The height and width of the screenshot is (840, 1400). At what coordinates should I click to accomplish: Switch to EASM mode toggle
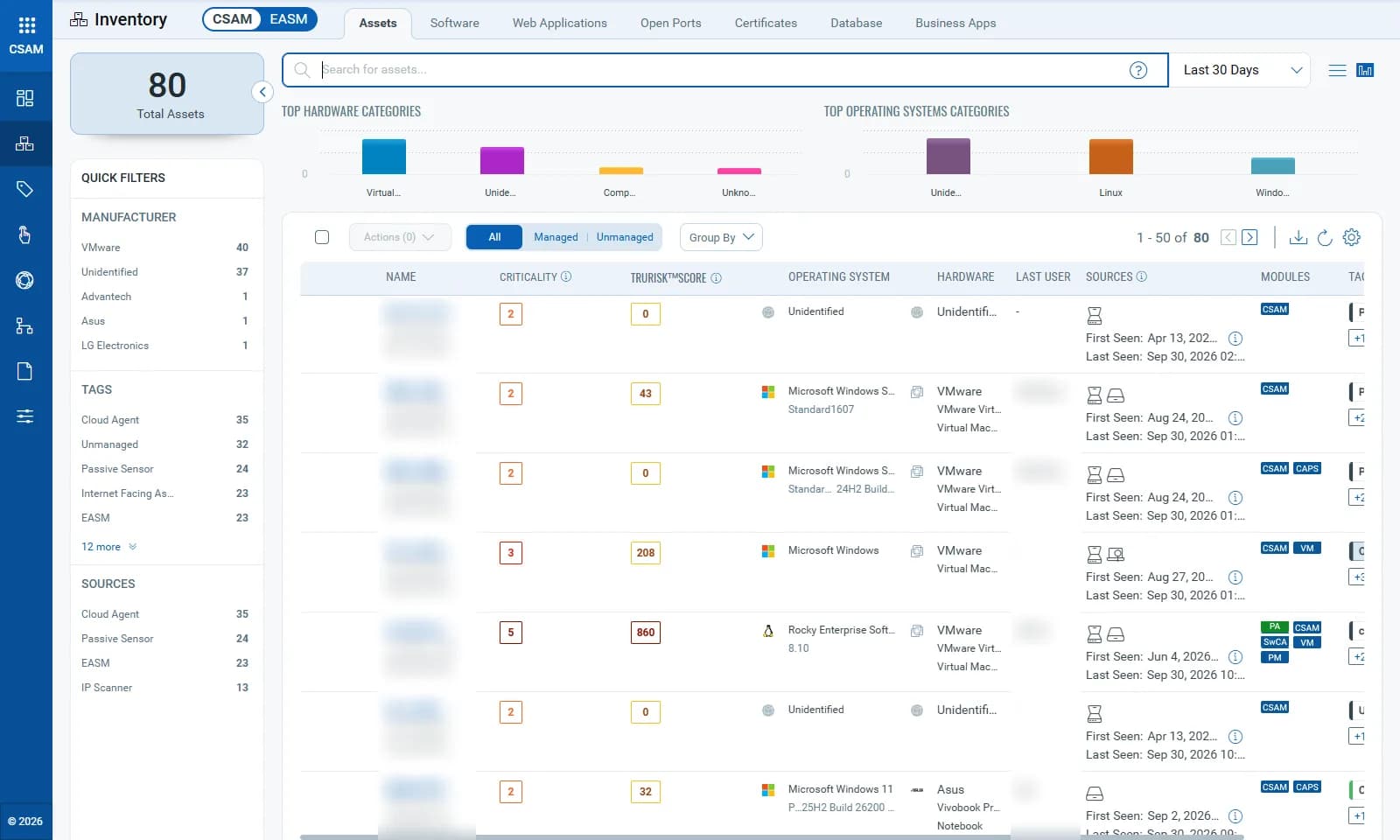click(289, 19)
